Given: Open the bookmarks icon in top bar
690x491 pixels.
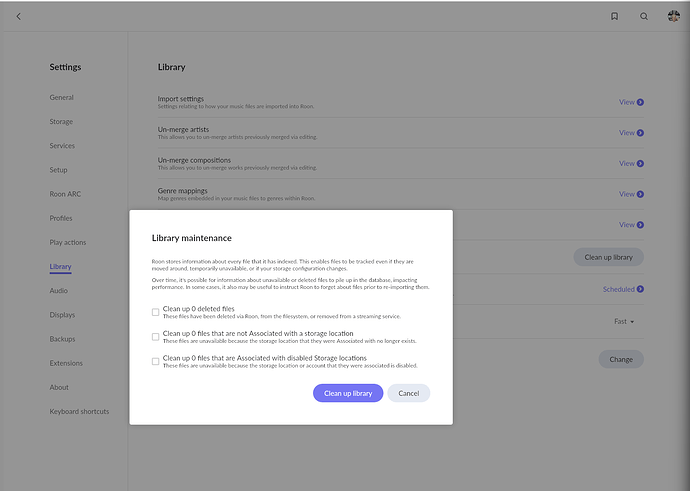Looking at the screenshot, I should pyautogui.click(x=614, y=16).
